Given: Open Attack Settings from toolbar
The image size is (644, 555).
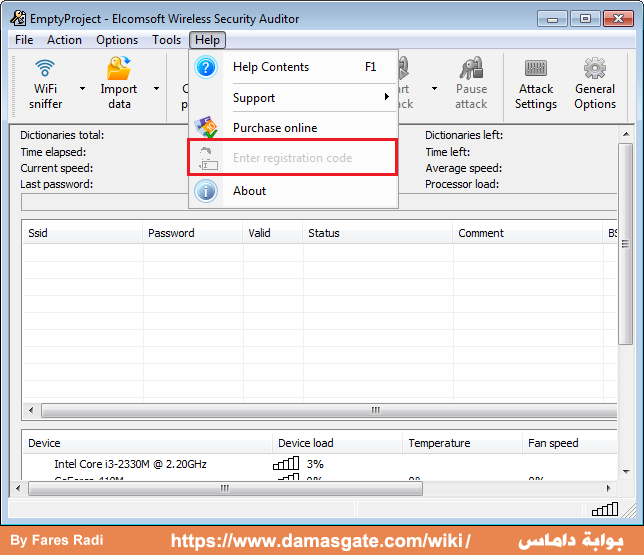Looking at the screenshot, I should click(x=536, y=83).
